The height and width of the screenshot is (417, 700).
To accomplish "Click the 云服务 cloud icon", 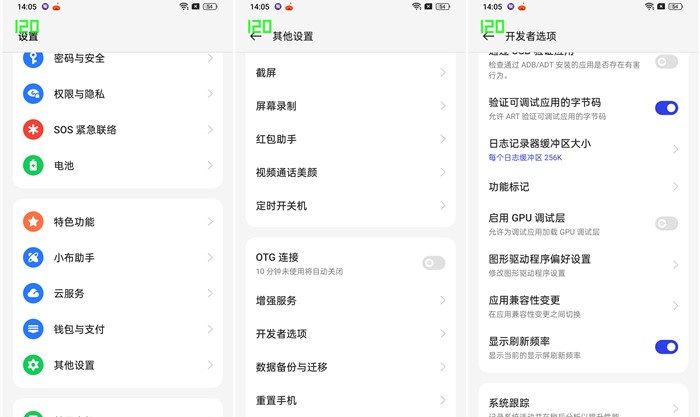I will [34, 293].
